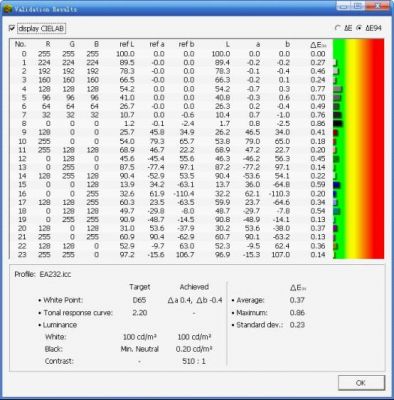The height and width of the screenshot is (400, 394).
Task: Click the gray swatch bar in row 4
Action: [x=338, y=89]
